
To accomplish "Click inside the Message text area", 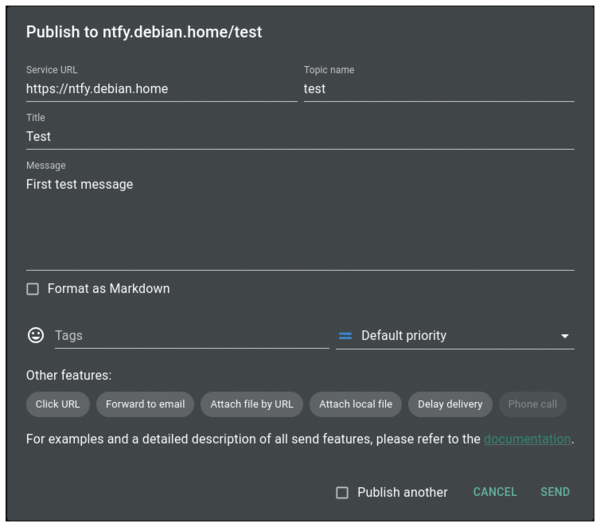I will pyautogui.click(x=300, y=220).
